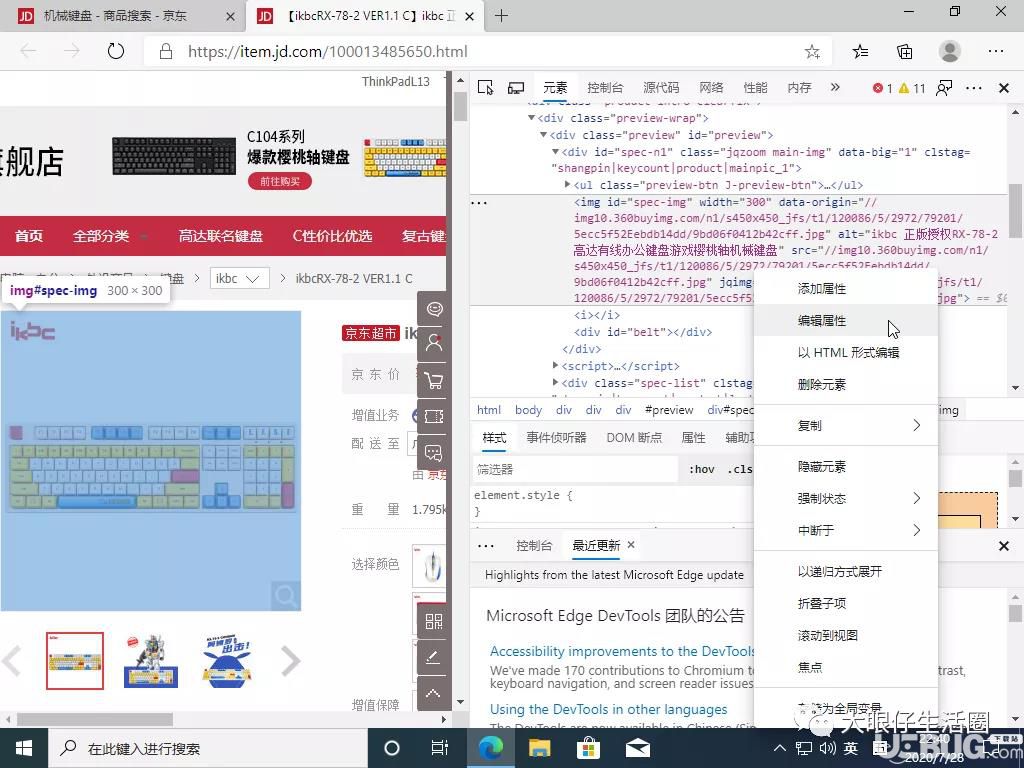Open Cortana circle on taskbar
This screenshot has width=1024, height=768.
(x=392, y=748)
